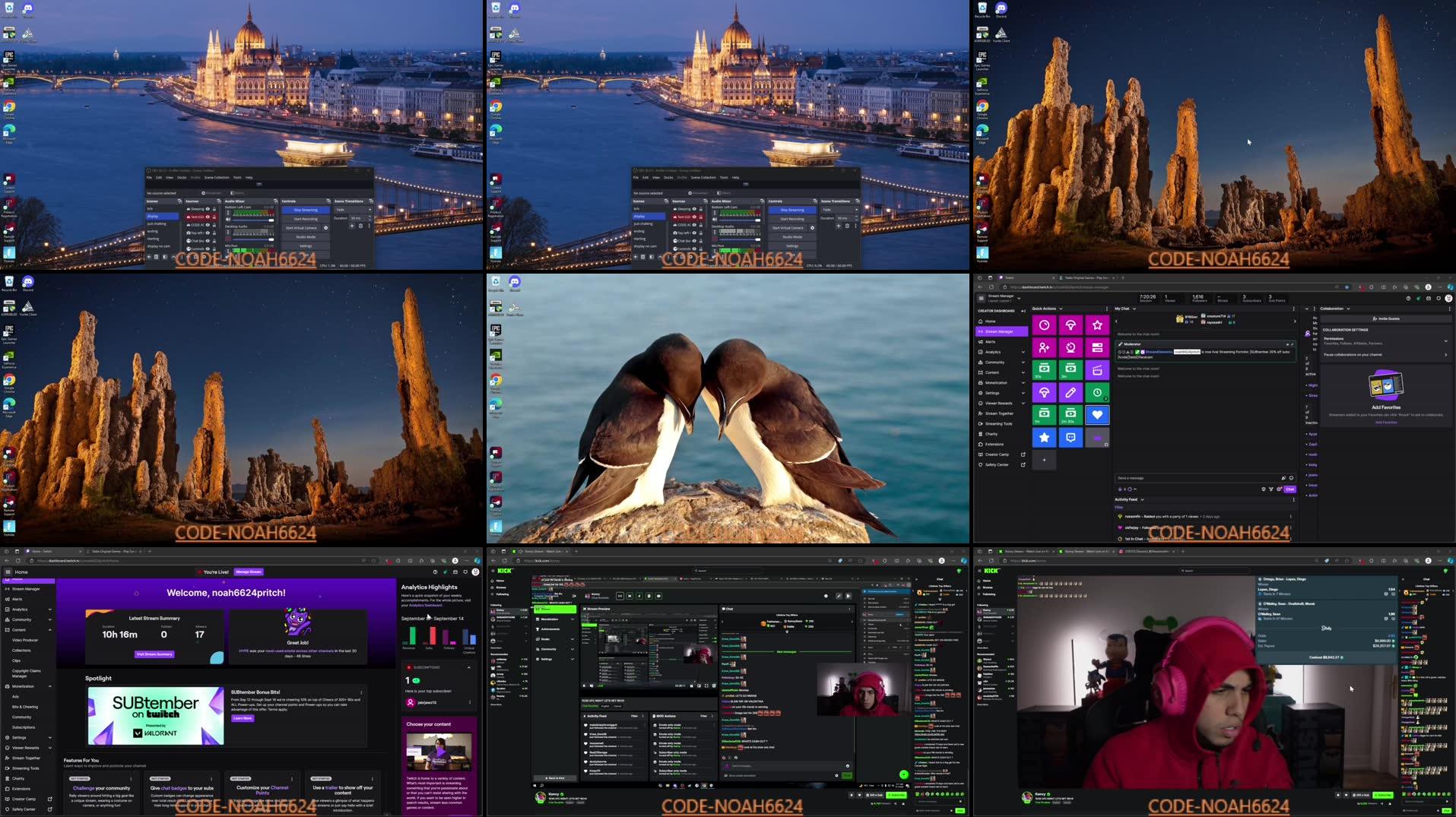This screenshot has width=1456, height=817.
Task: Open Stream Together in the Stream Manager sidebar
Action: [1001, 413]
